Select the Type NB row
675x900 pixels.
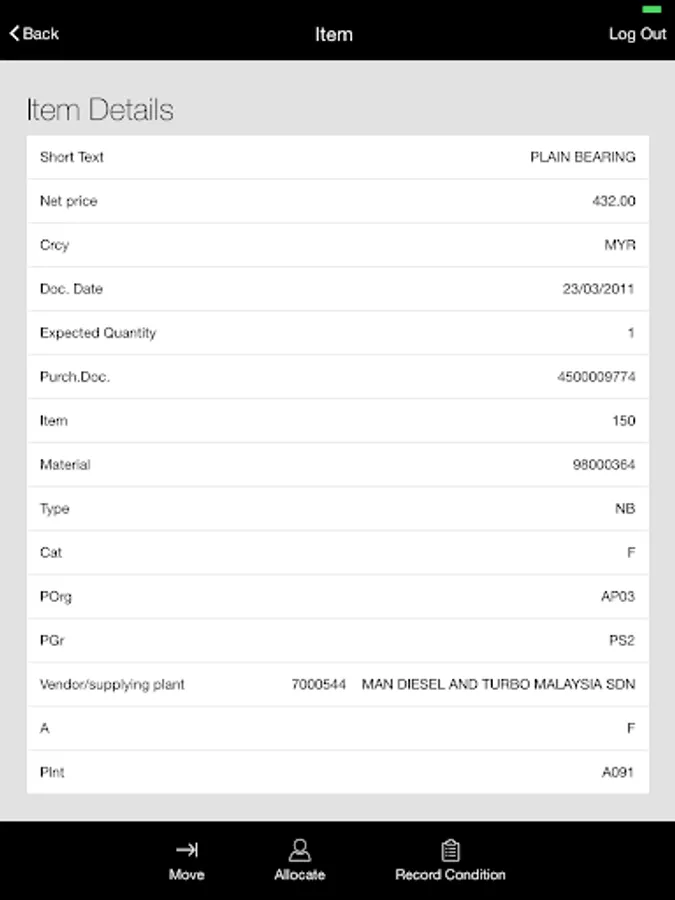[x=338, y=509]
